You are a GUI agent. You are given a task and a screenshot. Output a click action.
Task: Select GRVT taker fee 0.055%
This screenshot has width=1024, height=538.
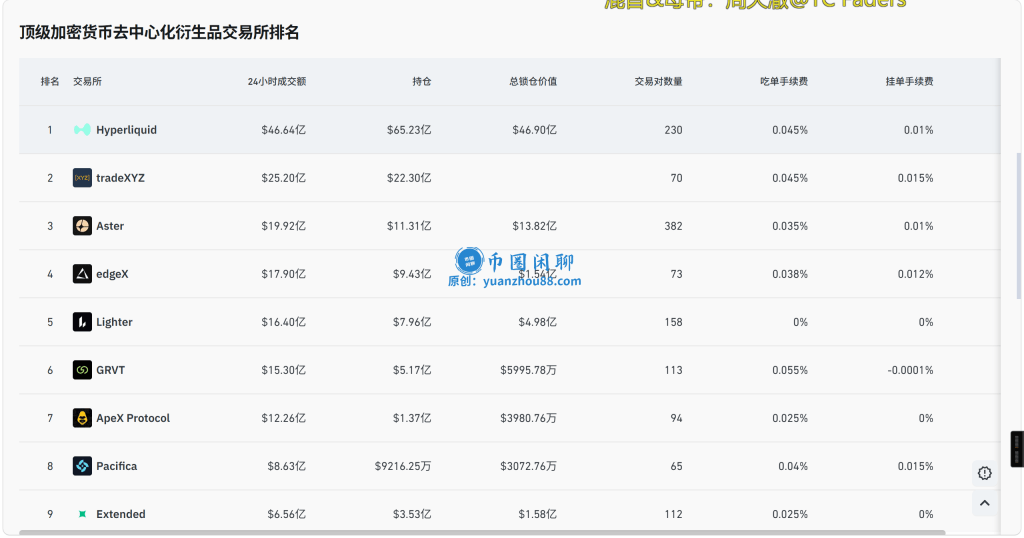790,370
